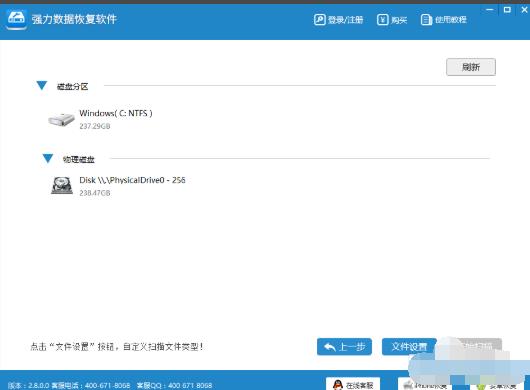Click the 物理磁盘 section heading
Viewport: 530px width, 390px height.
pos(78,160)
